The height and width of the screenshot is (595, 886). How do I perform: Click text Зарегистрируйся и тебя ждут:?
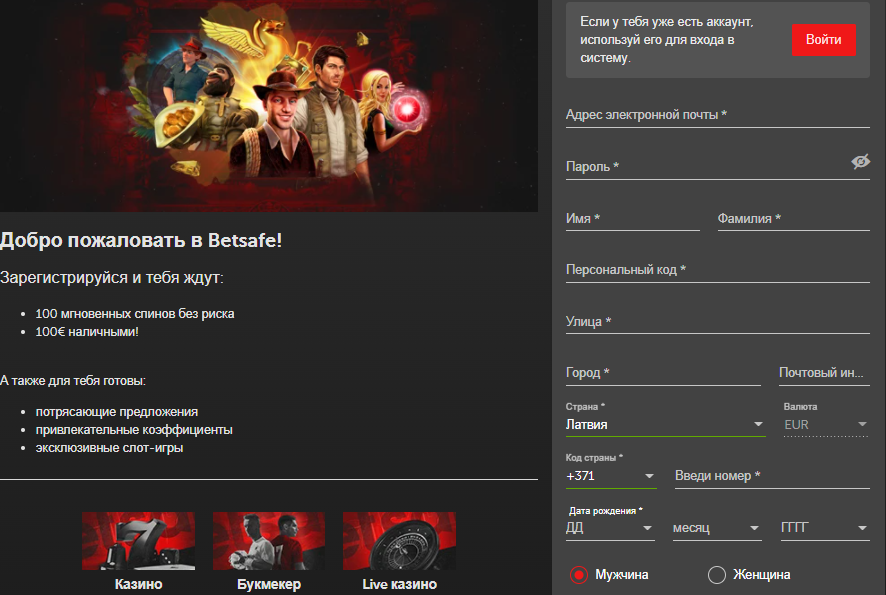coord(112,277)
